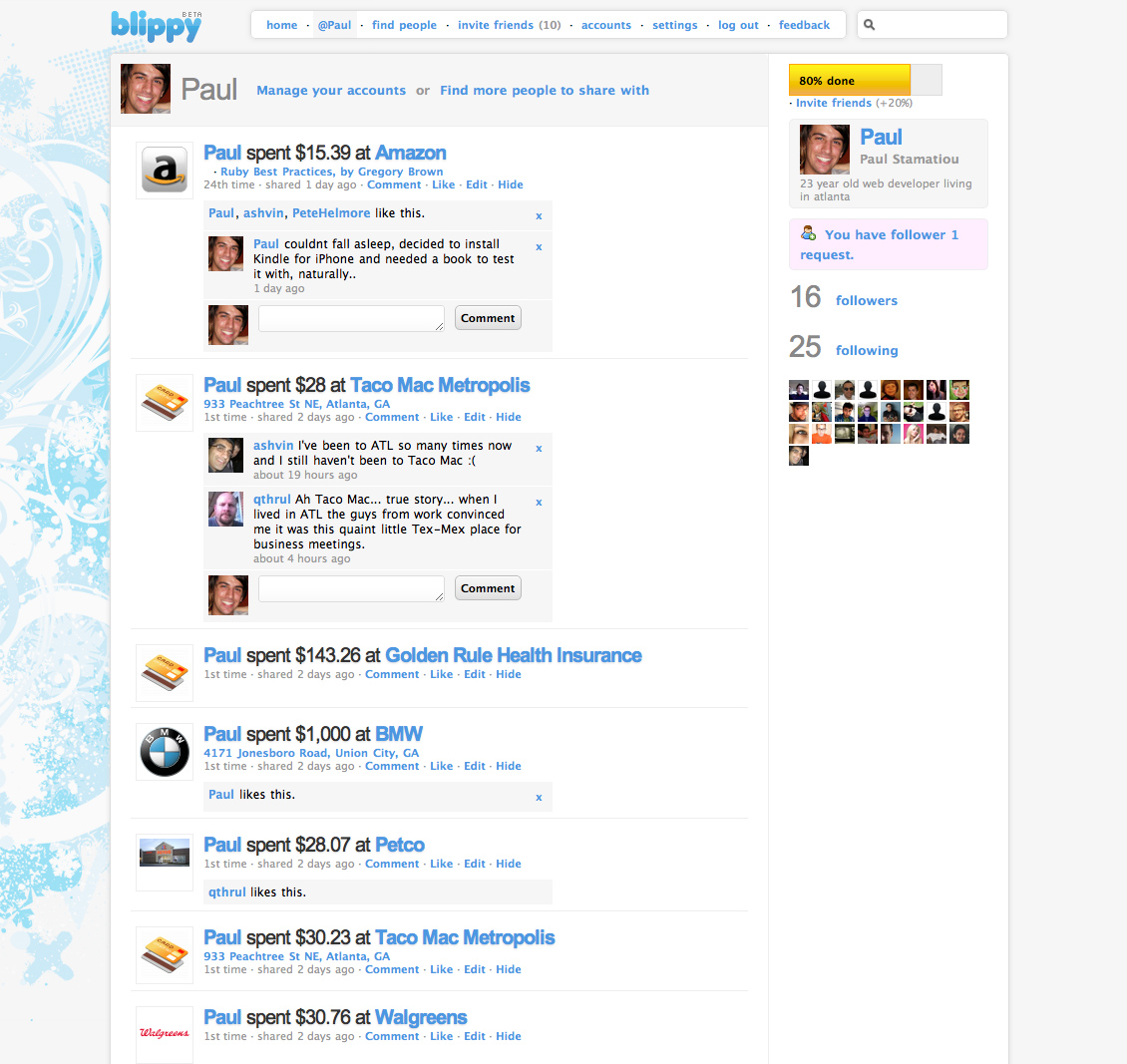This screenshot has height=1064, width=1127.
Task: View the following list
Action: [x=867, y=351]
